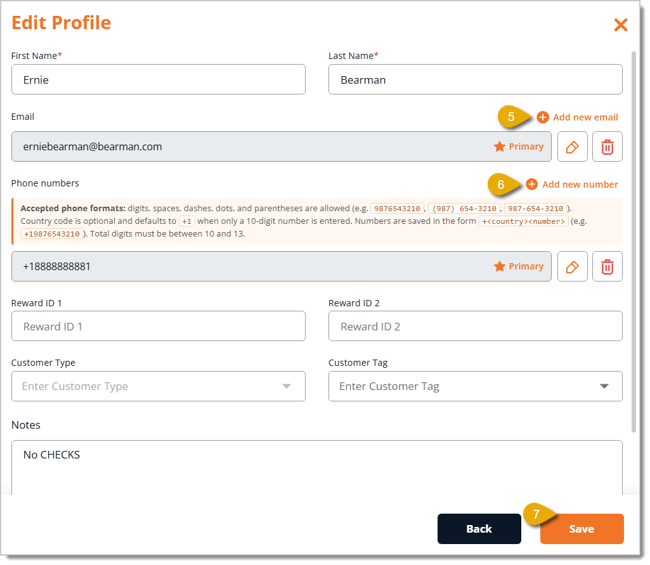The image size is (650, 565).
Task: Click the dialog vertical scrollbar
Action: (x=633, y=242)
